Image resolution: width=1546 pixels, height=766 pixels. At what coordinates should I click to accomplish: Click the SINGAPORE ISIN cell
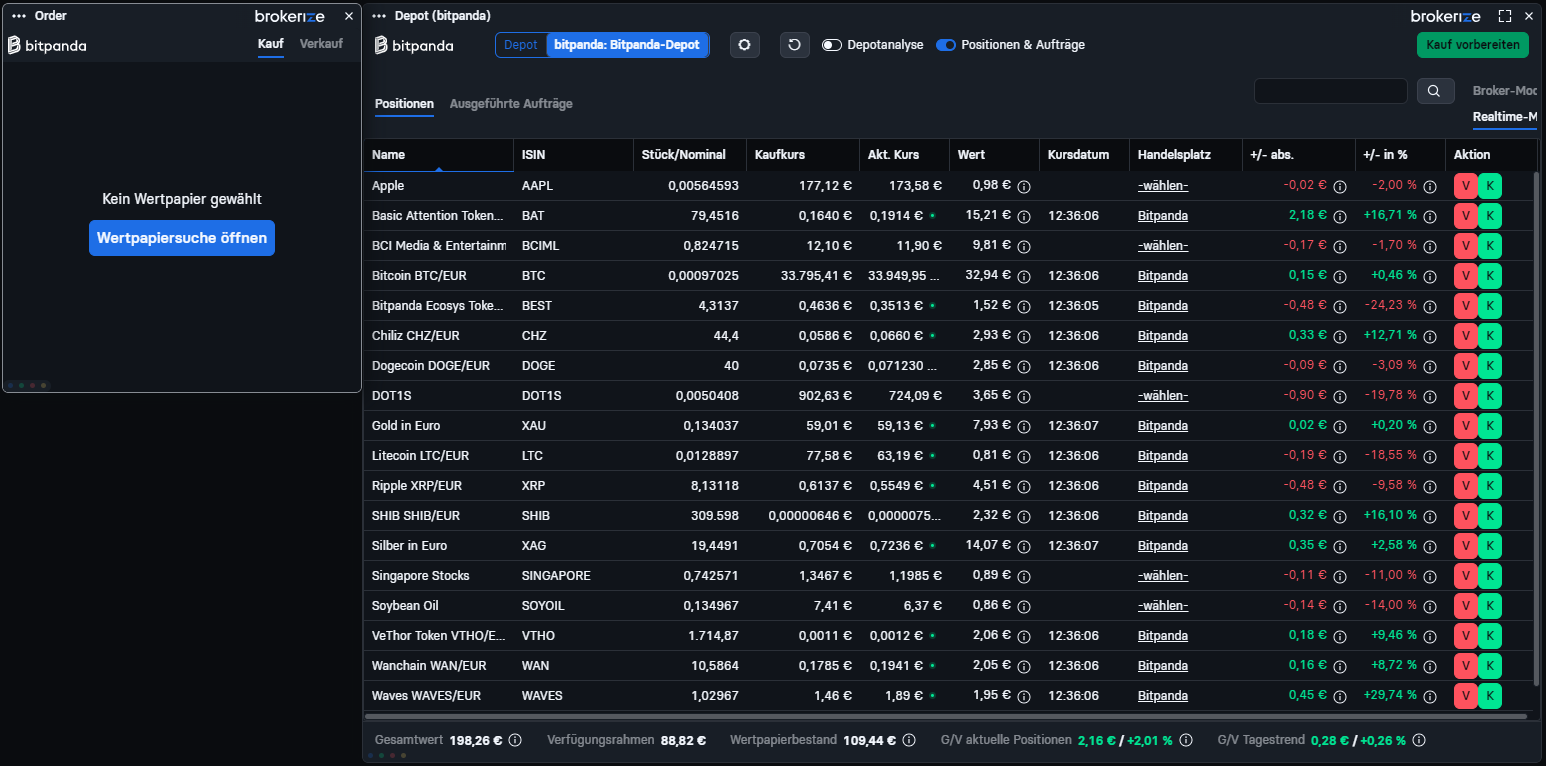pos(556,576)
